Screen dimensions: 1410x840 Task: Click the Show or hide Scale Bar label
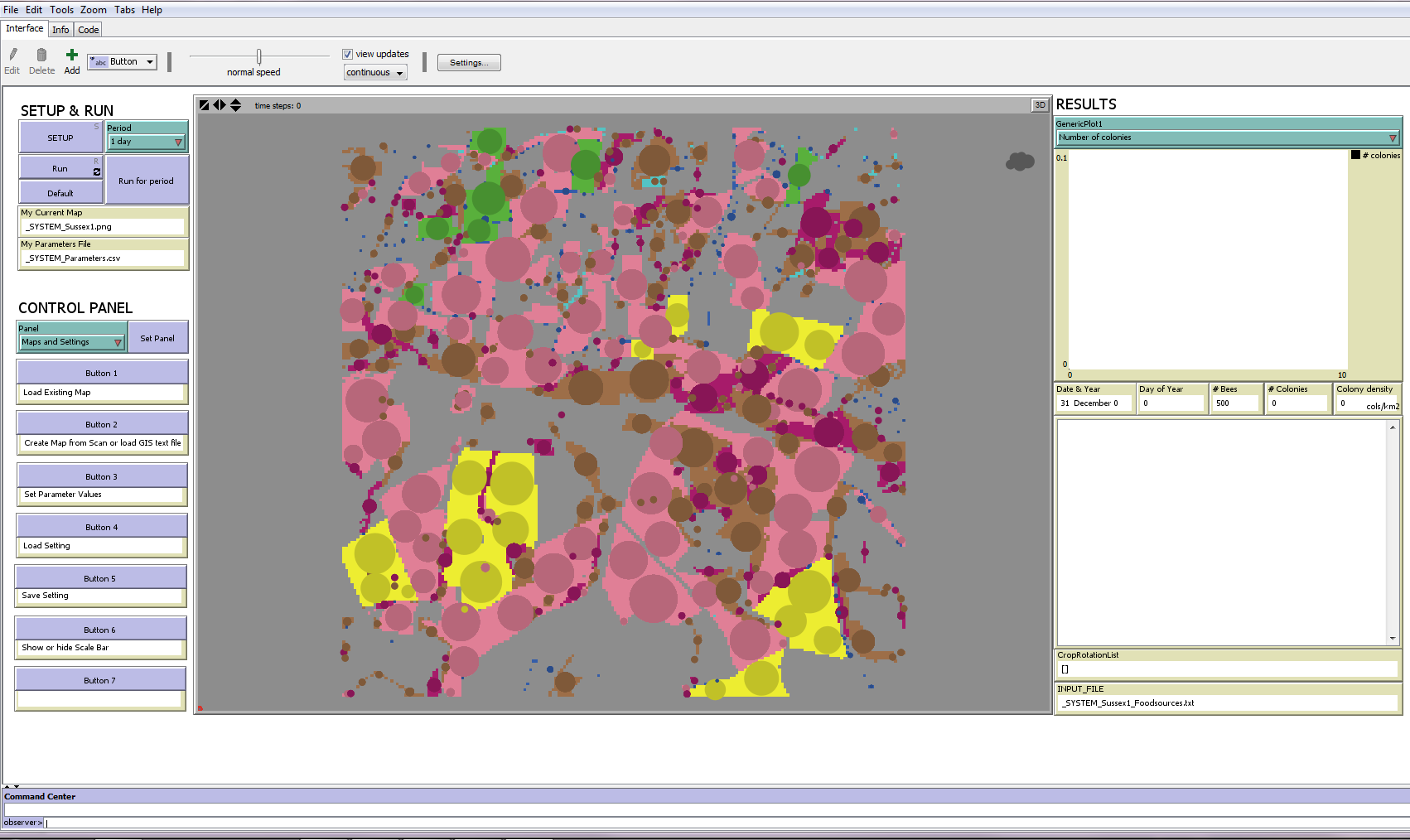65,648
